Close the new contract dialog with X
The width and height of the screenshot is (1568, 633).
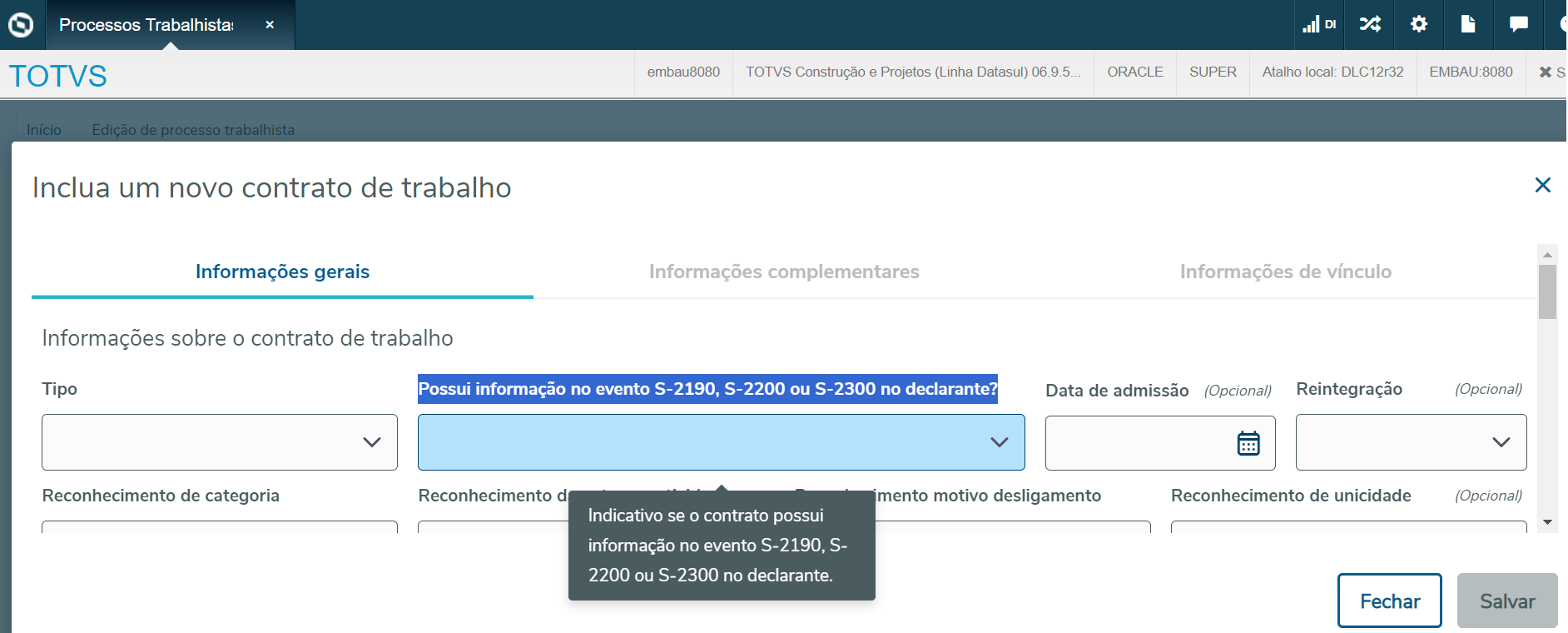1542,185
